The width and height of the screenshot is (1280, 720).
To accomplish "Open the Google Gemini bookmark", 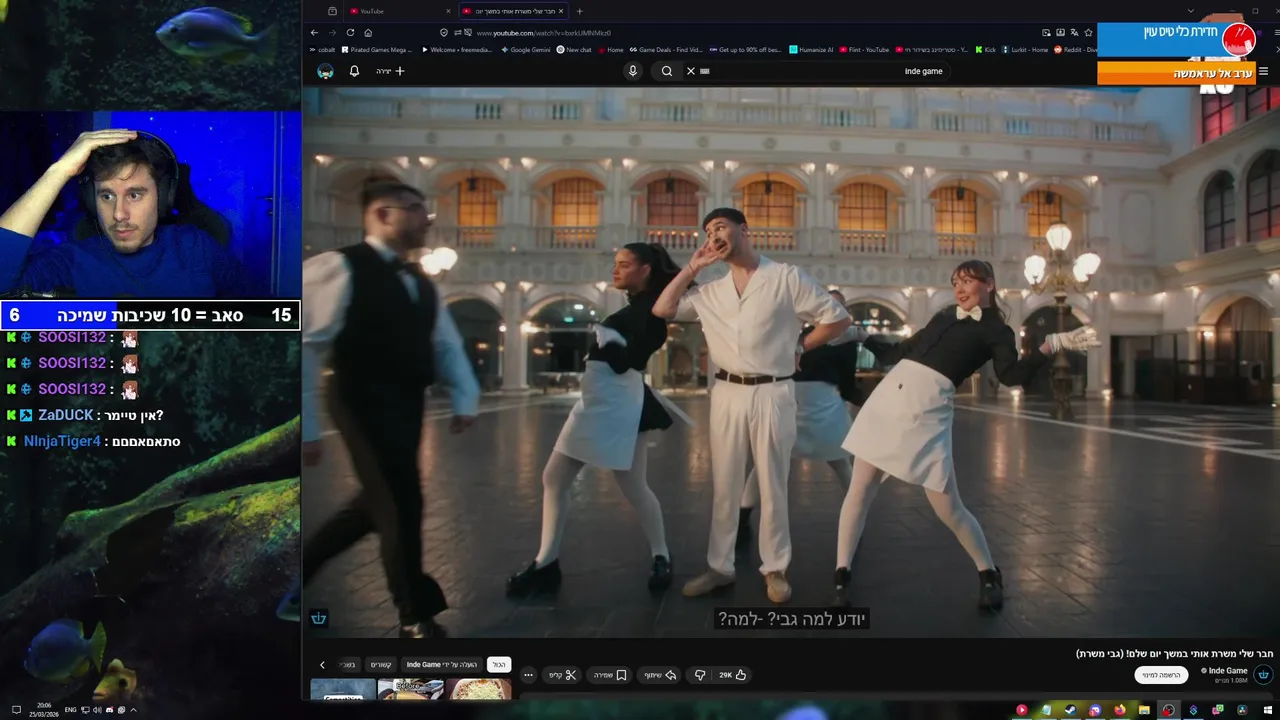I will 526,49.
